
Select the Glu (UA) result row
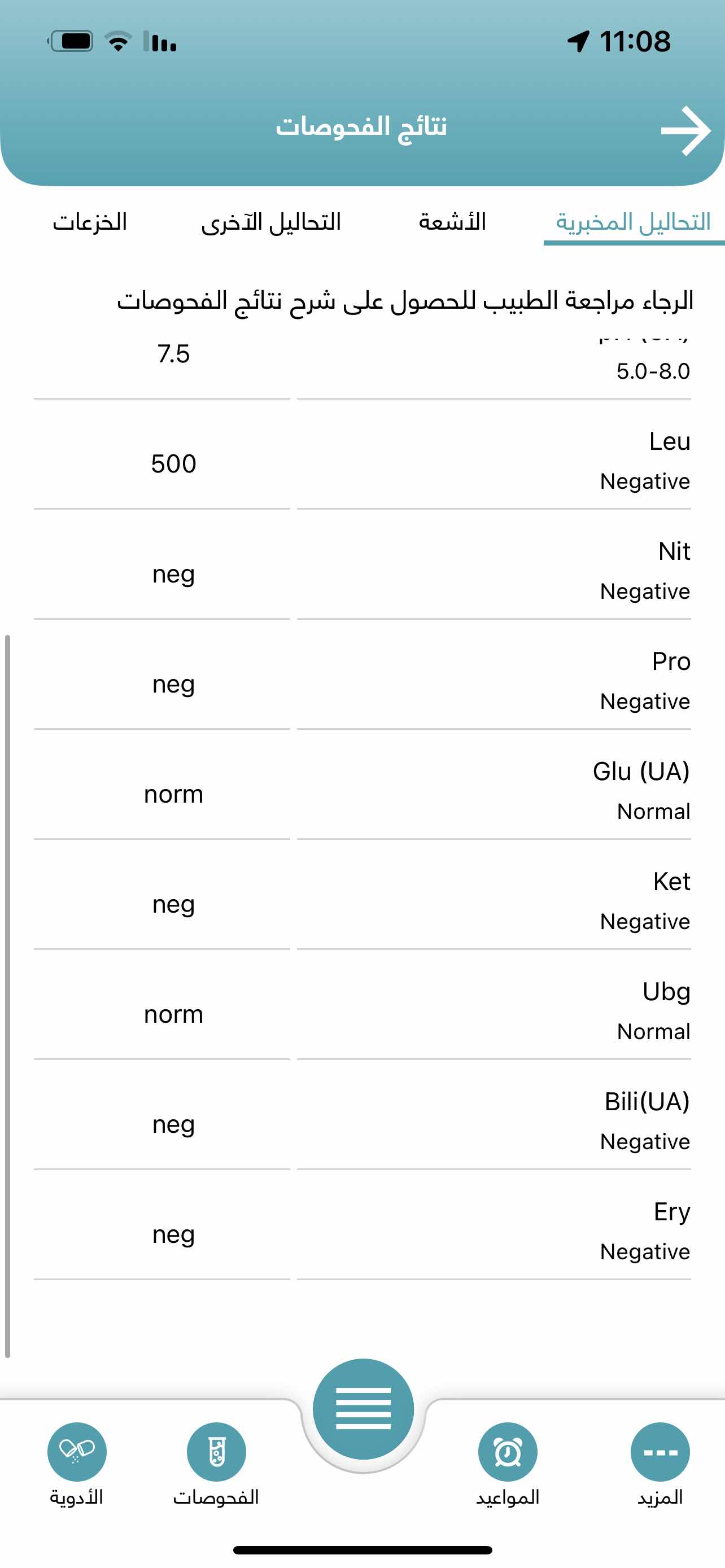pyautogui.click(x=362, y=792)
